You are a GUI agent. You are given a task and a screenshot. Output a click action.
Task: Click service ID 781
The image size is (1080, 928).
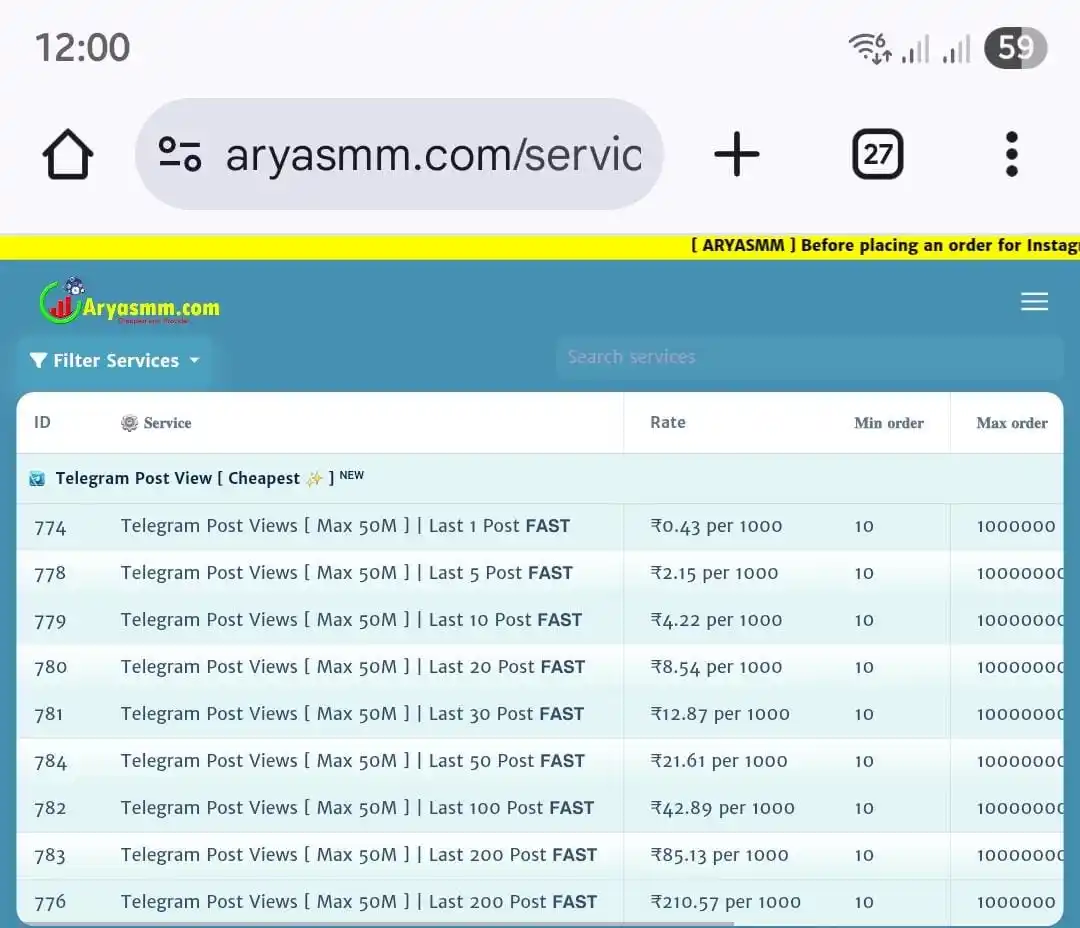click(x=48, y=714)
